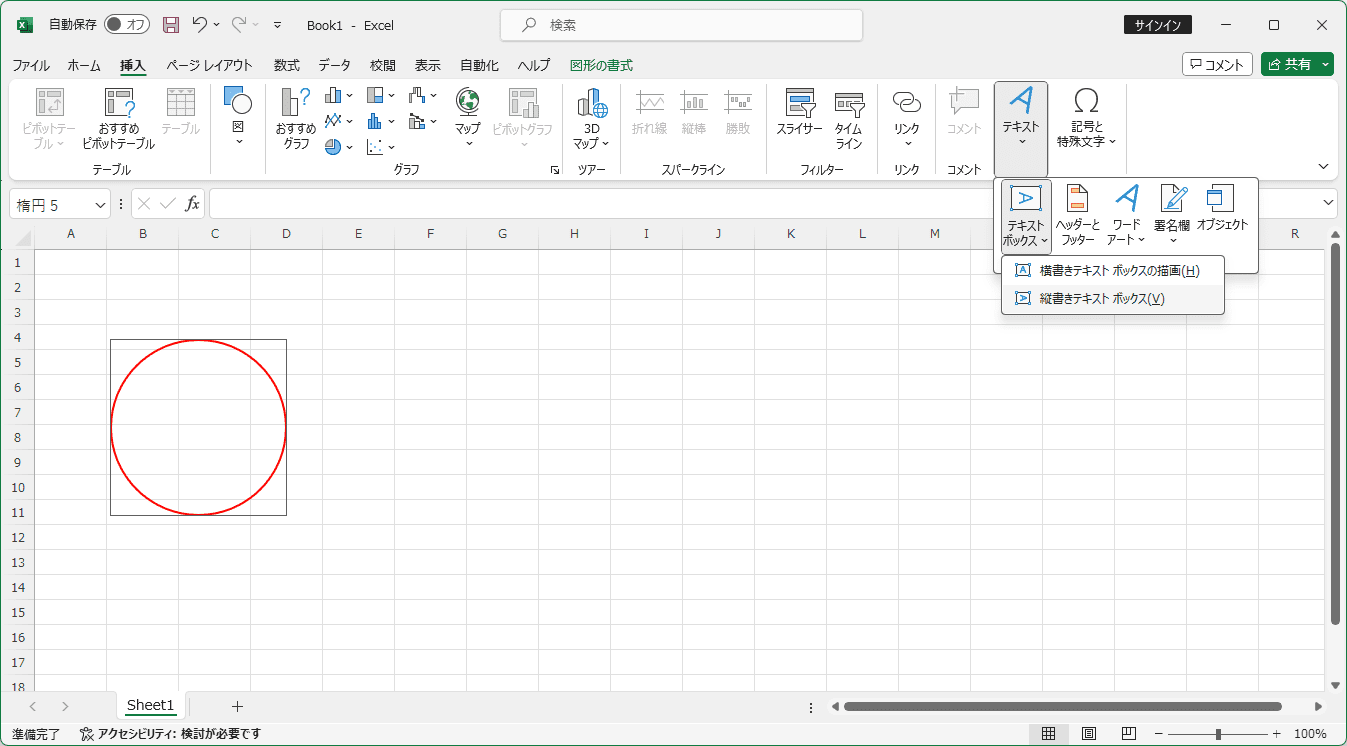Image resolution: width=1347 pixels, height=746 pixels.
Task: Select the red circle shape
Action: point(198,427)
